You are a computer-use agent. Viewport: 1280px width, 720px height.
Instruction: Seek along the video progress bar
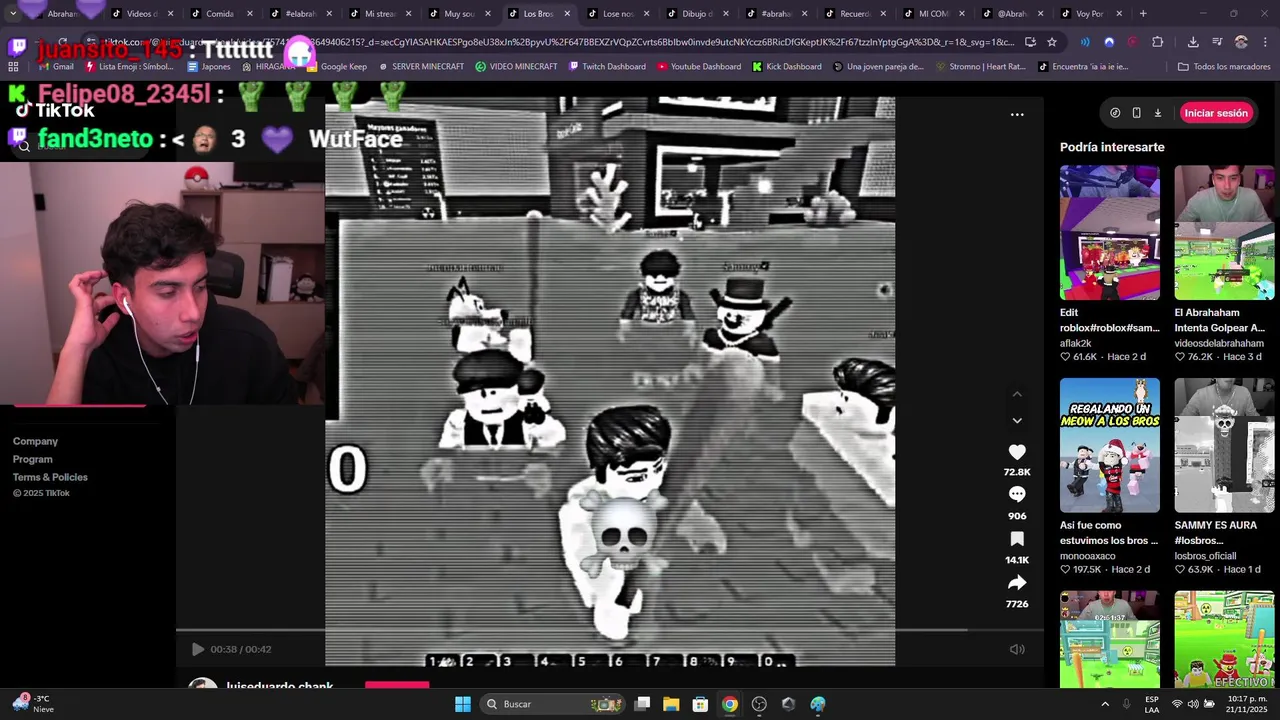pyautogui.click(x=610, y=630)
